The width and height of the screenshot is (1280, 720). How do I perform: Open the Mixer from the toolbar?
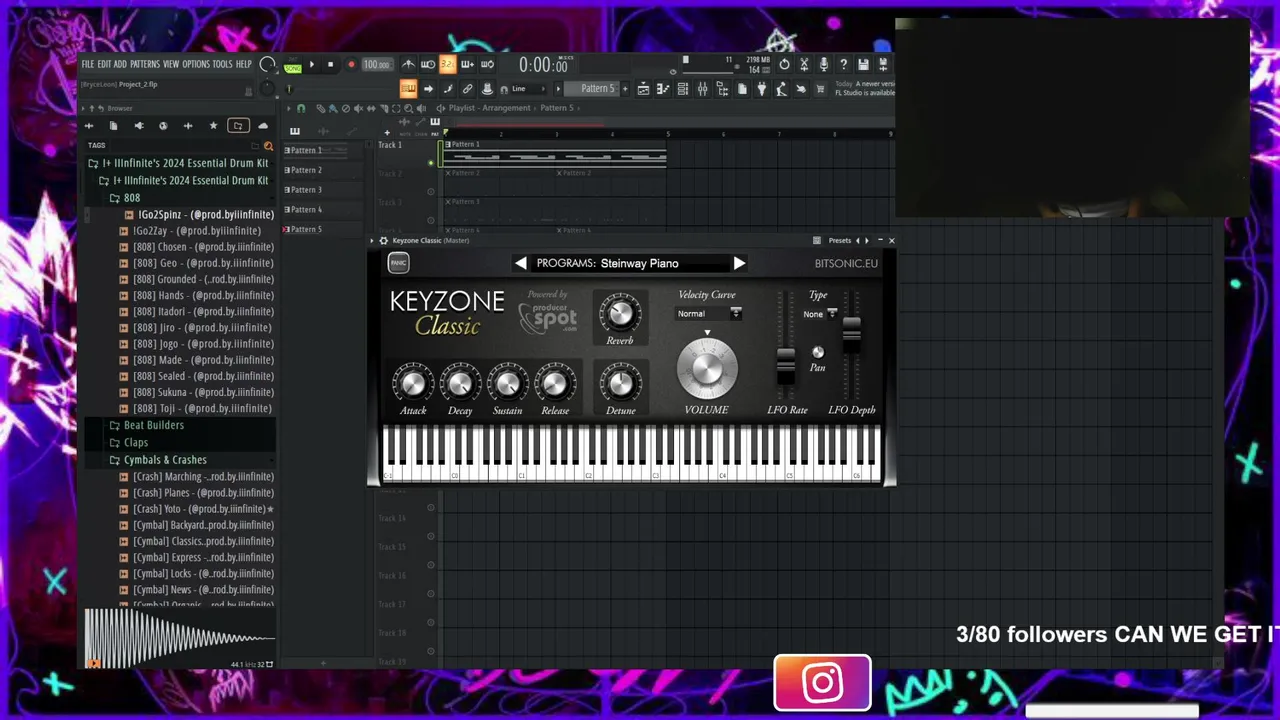tap(702, 88)
